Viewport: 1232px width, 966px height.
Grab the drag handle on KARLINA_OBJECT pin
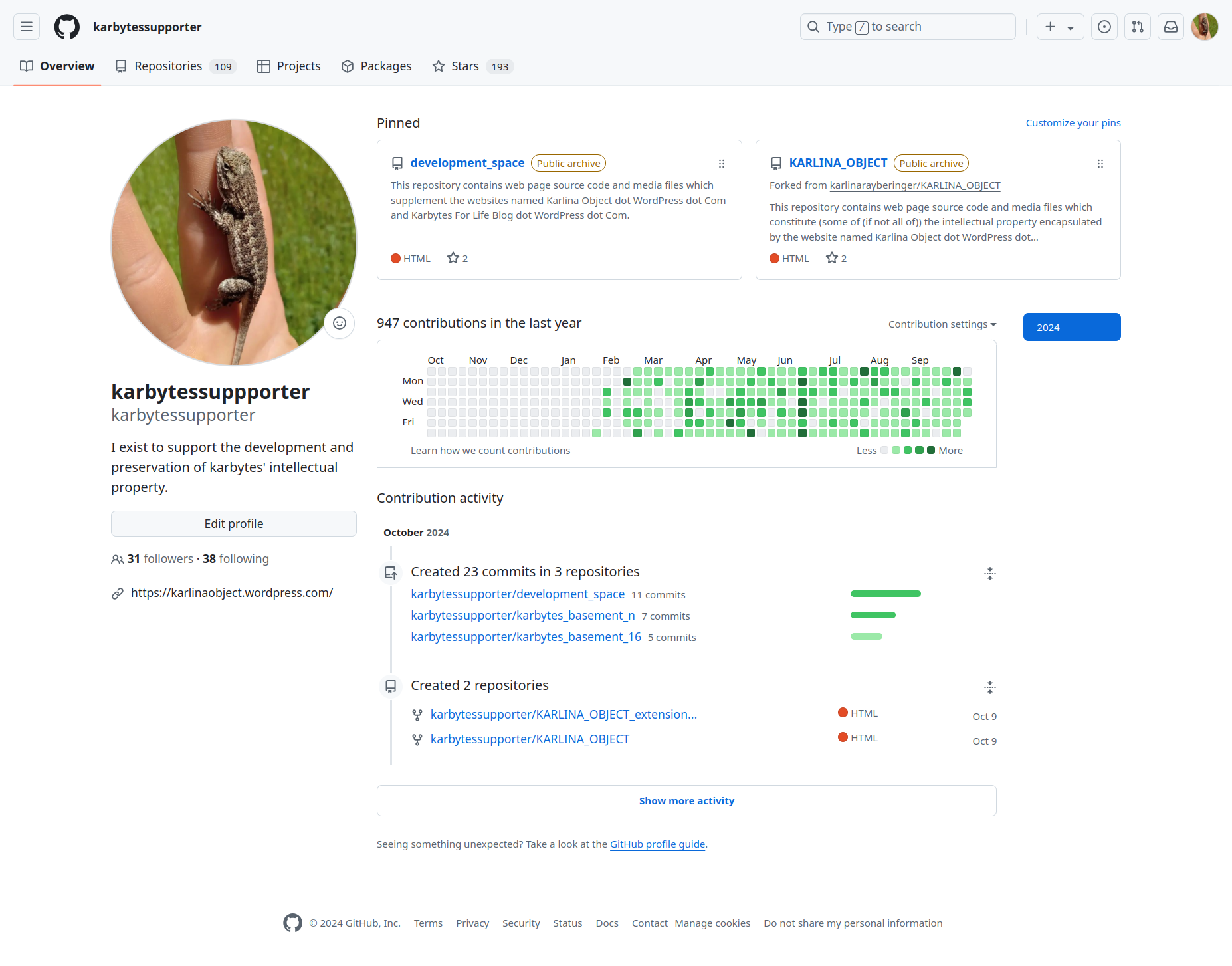(1100, 164)
